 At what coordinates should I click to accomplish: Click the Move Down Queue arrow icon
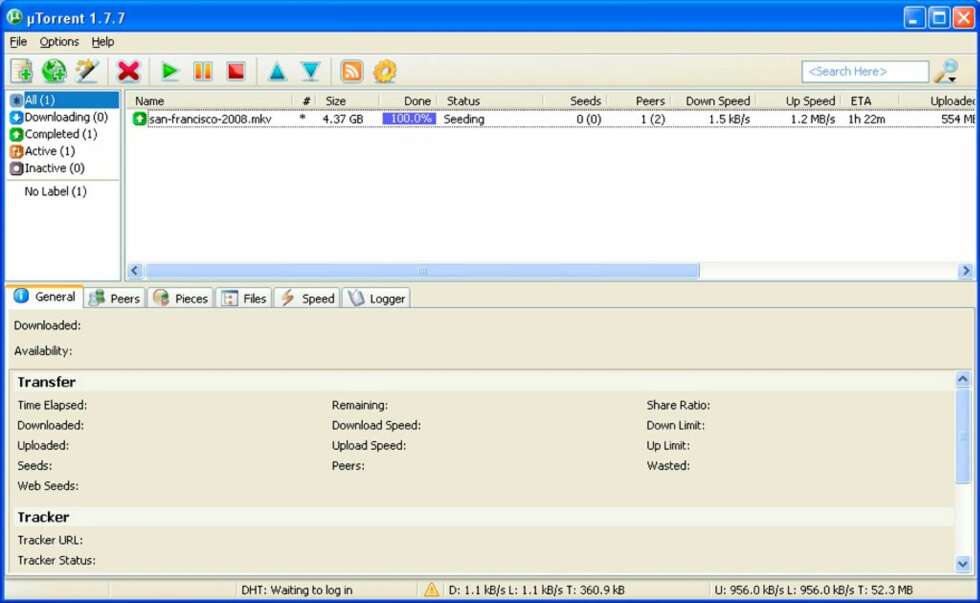click(311, 71)
